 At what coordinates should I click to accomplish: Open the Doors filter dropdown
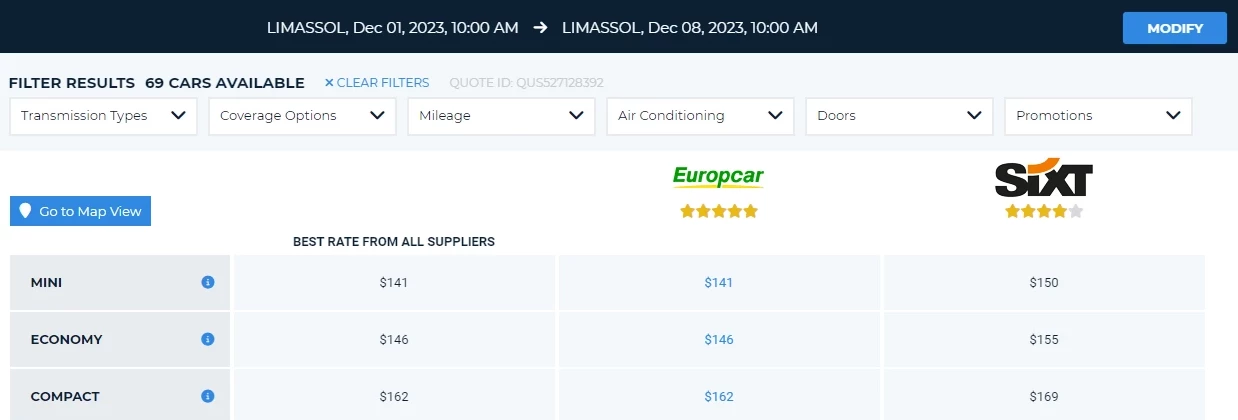899,116
